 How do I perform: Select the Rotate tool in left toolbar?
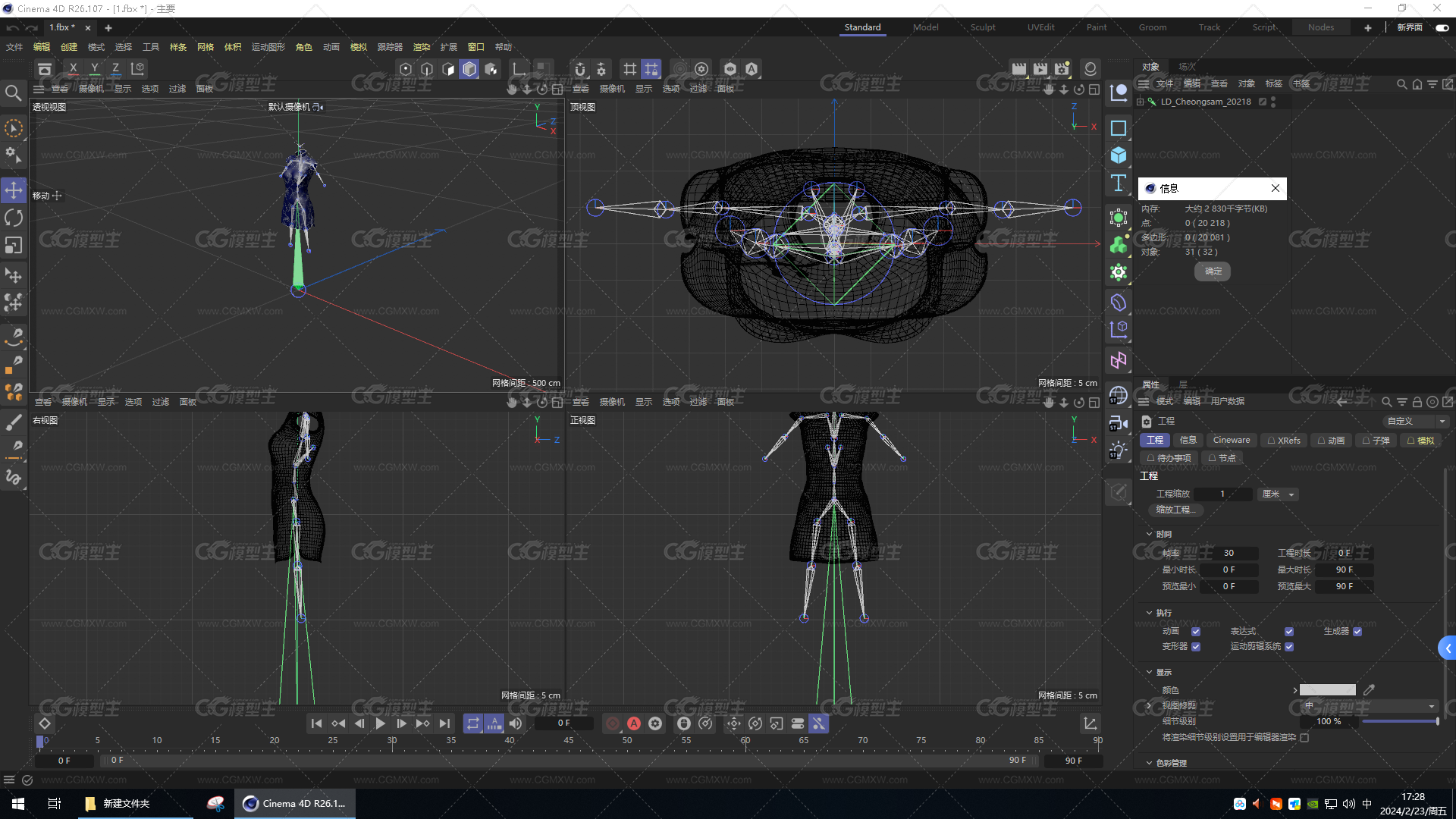(x=14, y=218)
